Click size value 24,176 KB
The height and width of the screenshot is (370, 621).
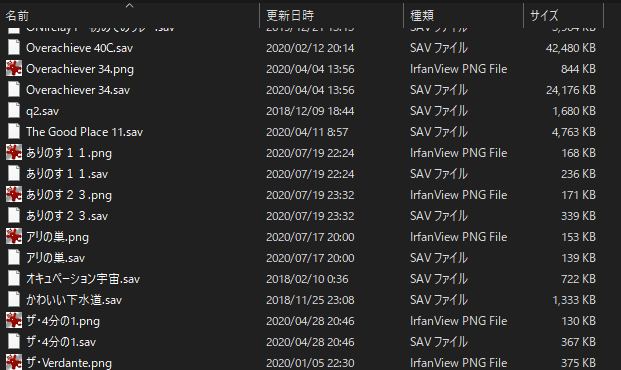[x=571, y=90]
